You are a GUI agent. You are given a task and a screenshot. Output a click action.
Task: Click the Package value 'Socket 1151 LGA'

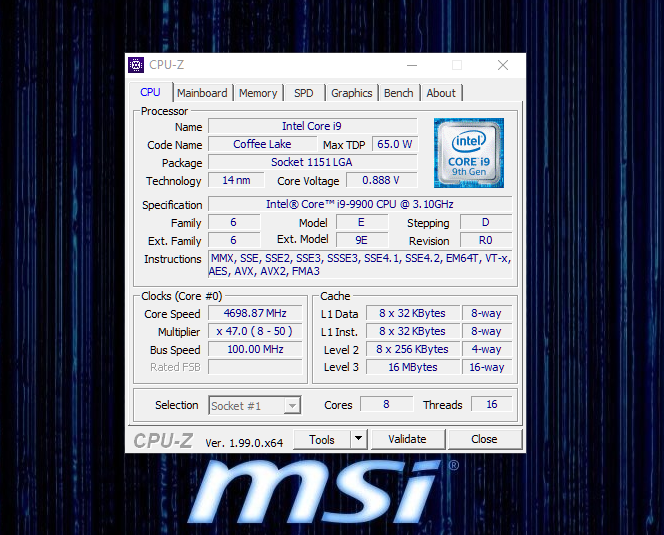click(x=312, y=162)
